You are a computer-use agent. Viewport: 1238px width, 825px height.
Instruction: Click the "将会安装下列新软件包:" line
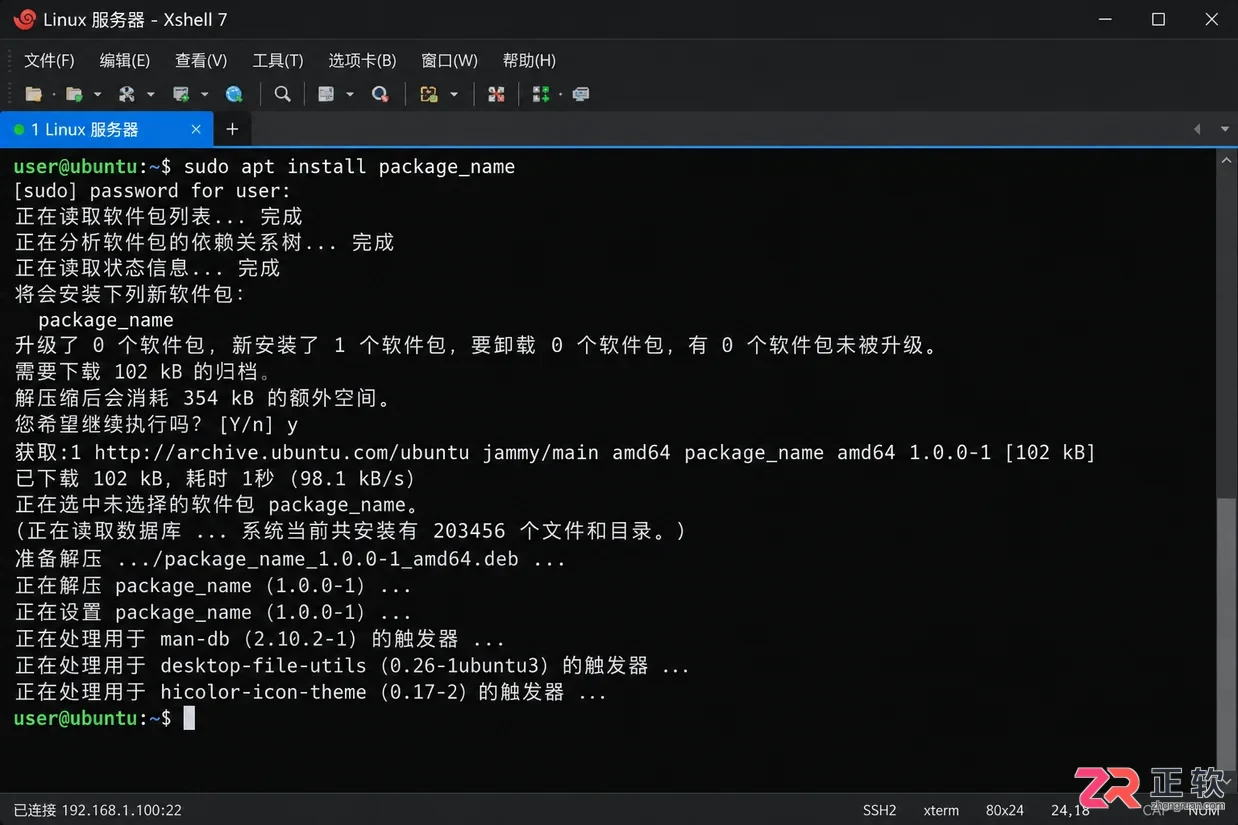[x=130, y=295]
